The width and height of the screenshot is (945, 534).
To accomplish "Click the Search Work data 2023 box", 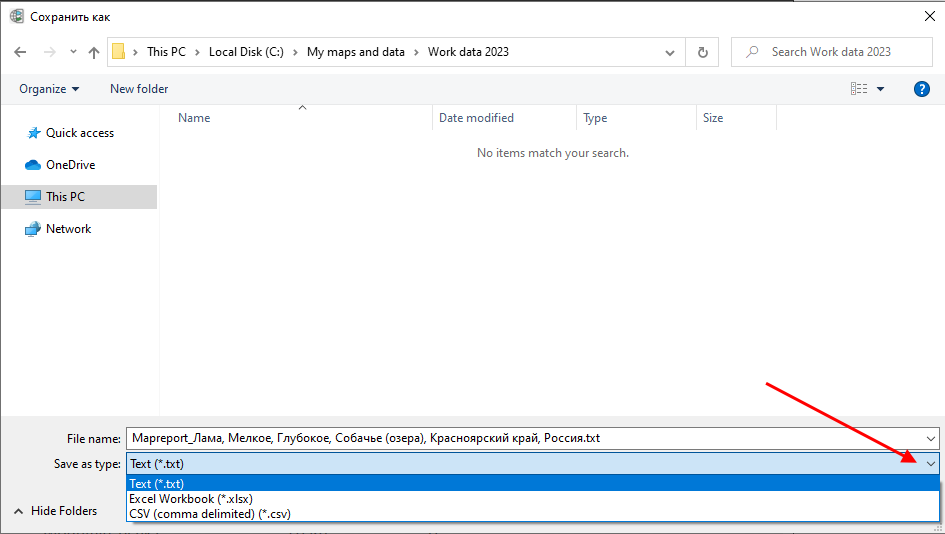I will 840,52.
